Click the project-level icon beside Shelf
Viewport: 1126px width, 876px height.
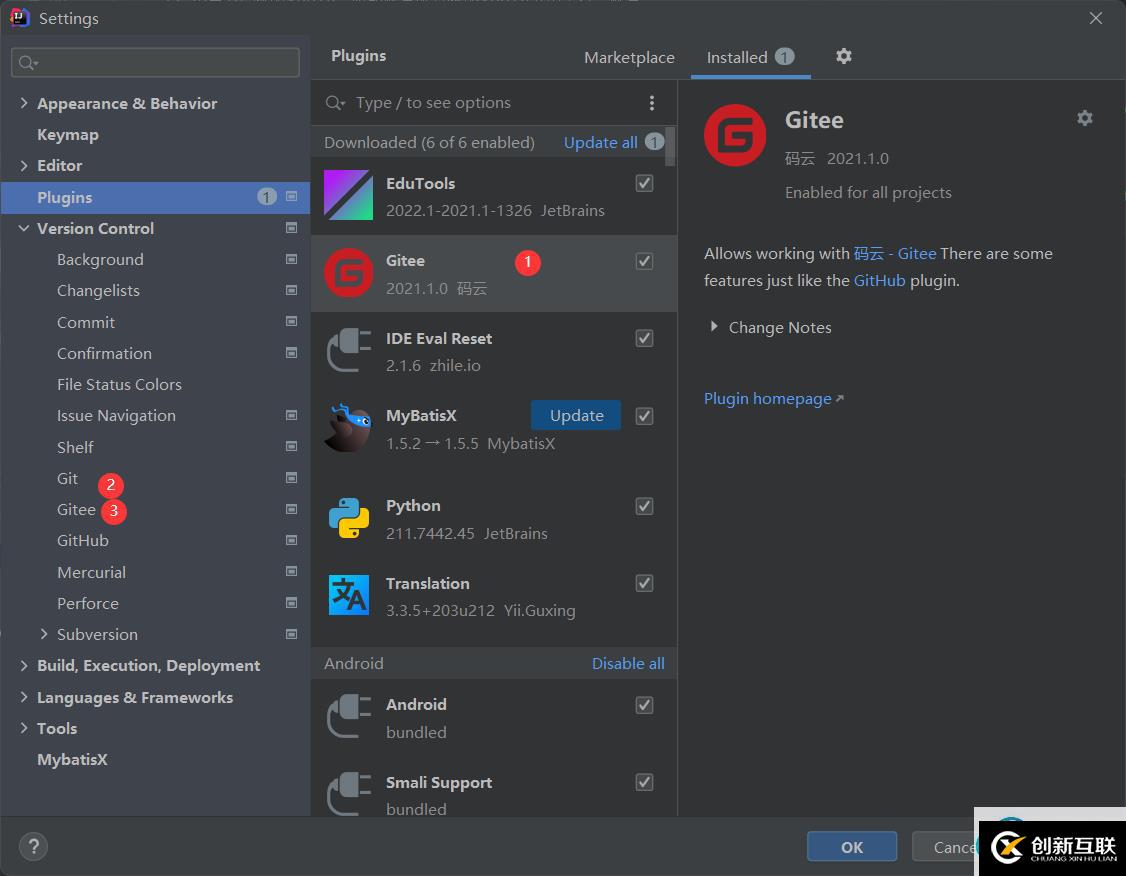pos(292,446)
